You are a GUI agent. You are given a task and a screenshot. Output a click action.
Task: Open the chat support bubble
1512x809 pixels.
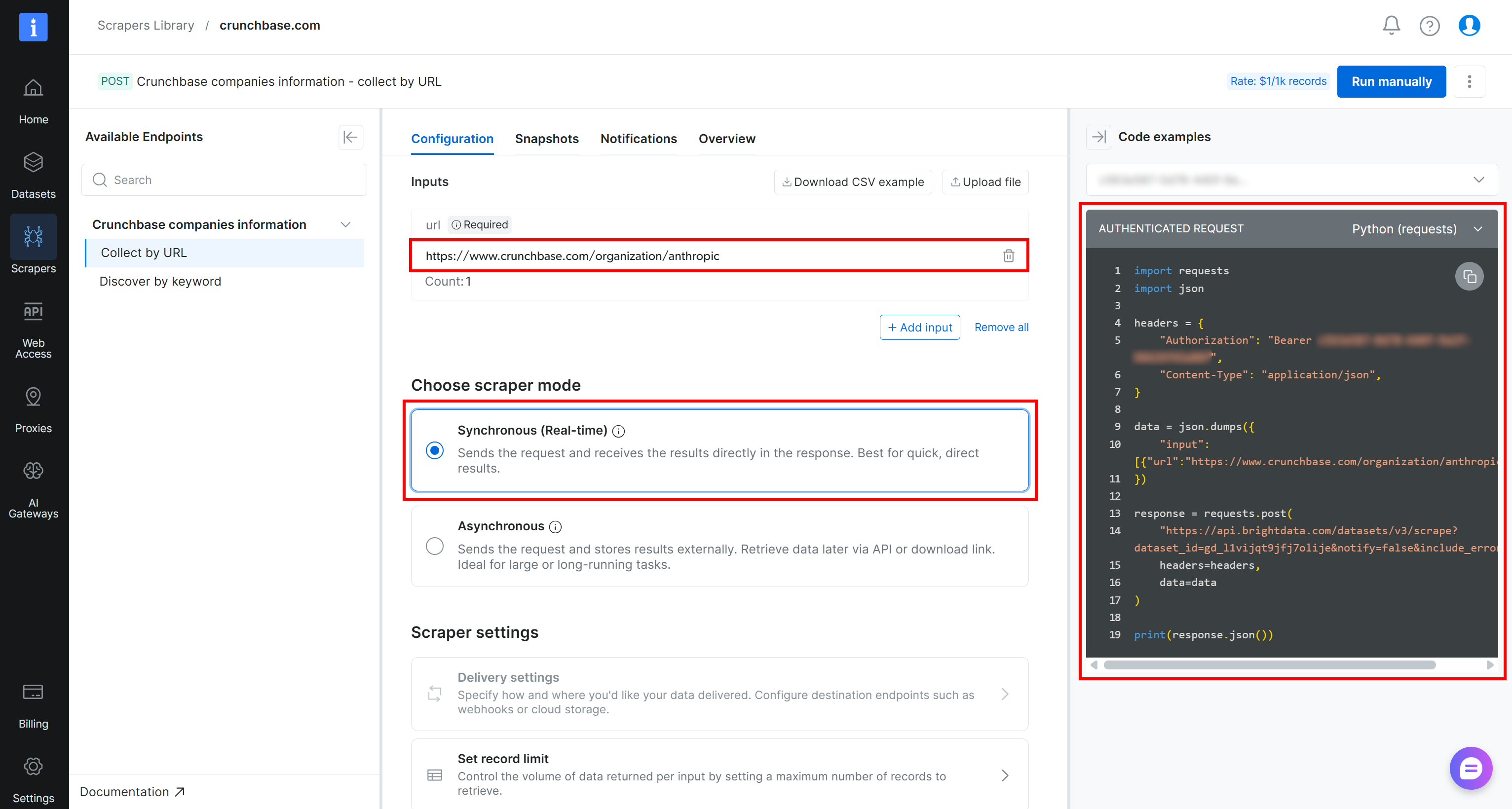coord(1471,768)
